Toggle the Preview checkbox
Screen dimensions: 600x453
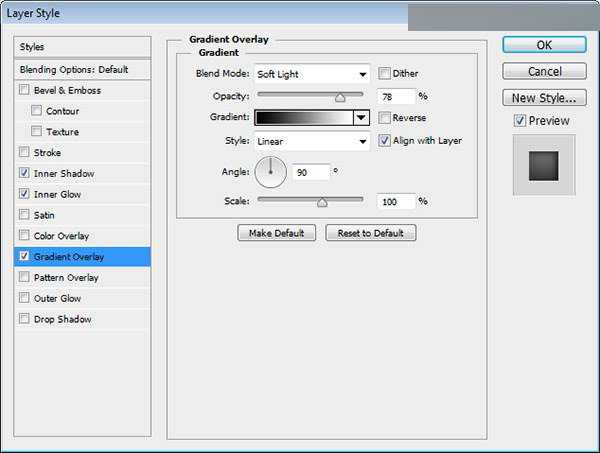point(519,121)
